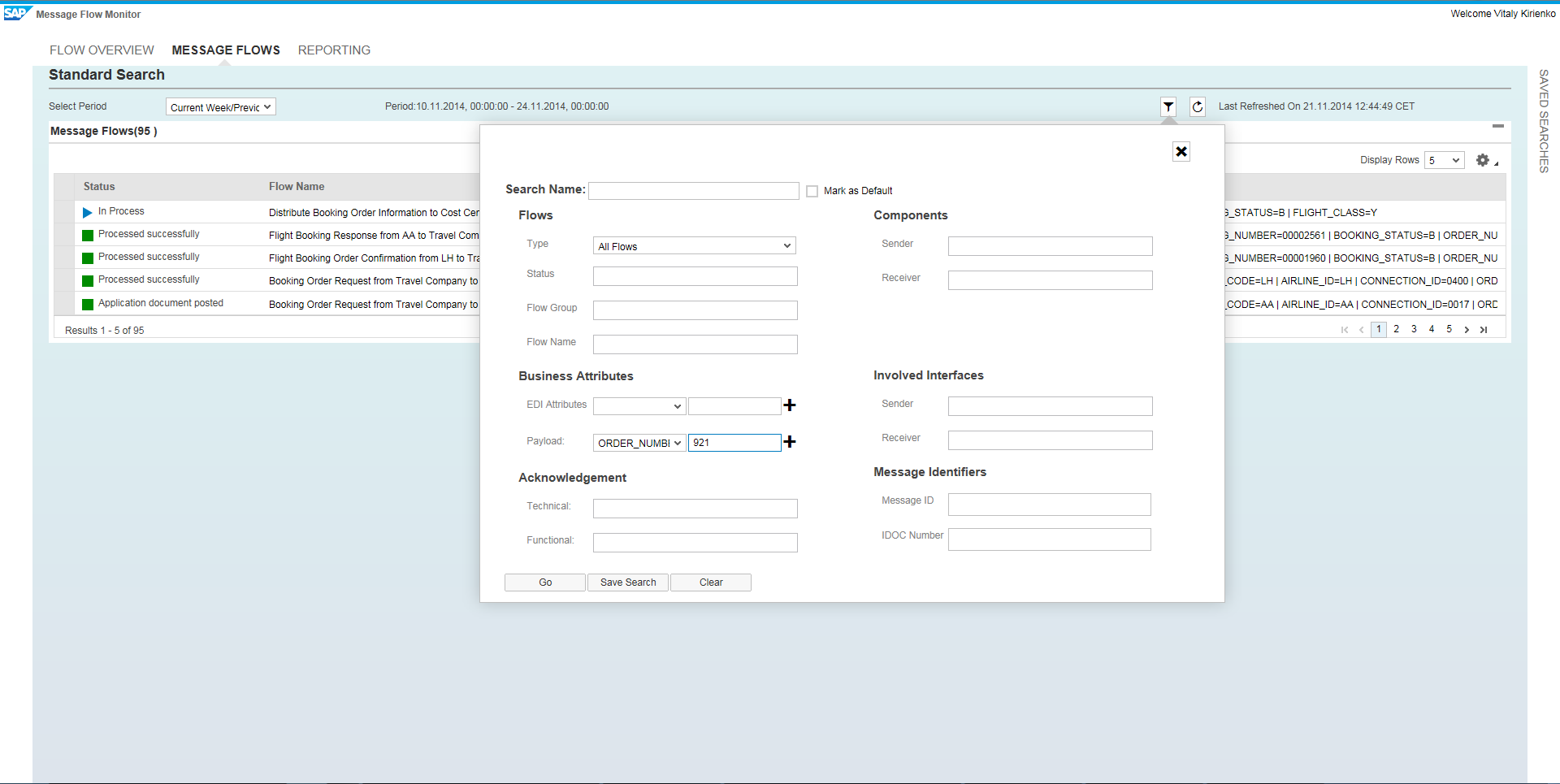Open Saved Searches side panel
Screen dimensions: 1560x784
(x=1544, y=121)
